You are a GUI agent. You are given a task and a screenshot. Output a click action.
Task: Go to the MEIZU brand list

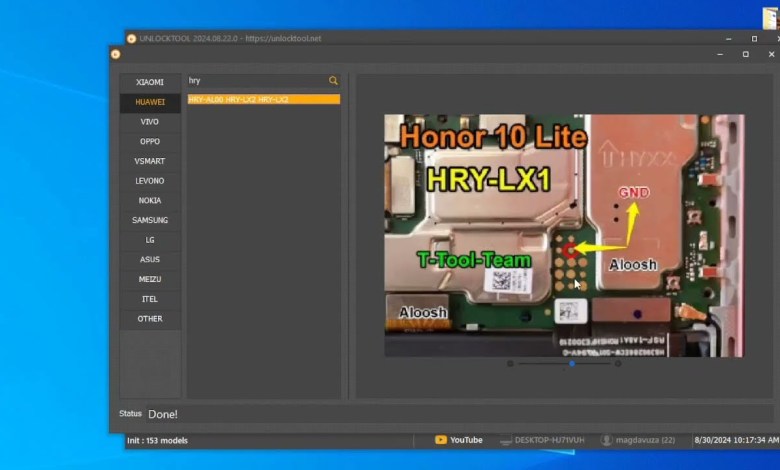click(150, 279)
